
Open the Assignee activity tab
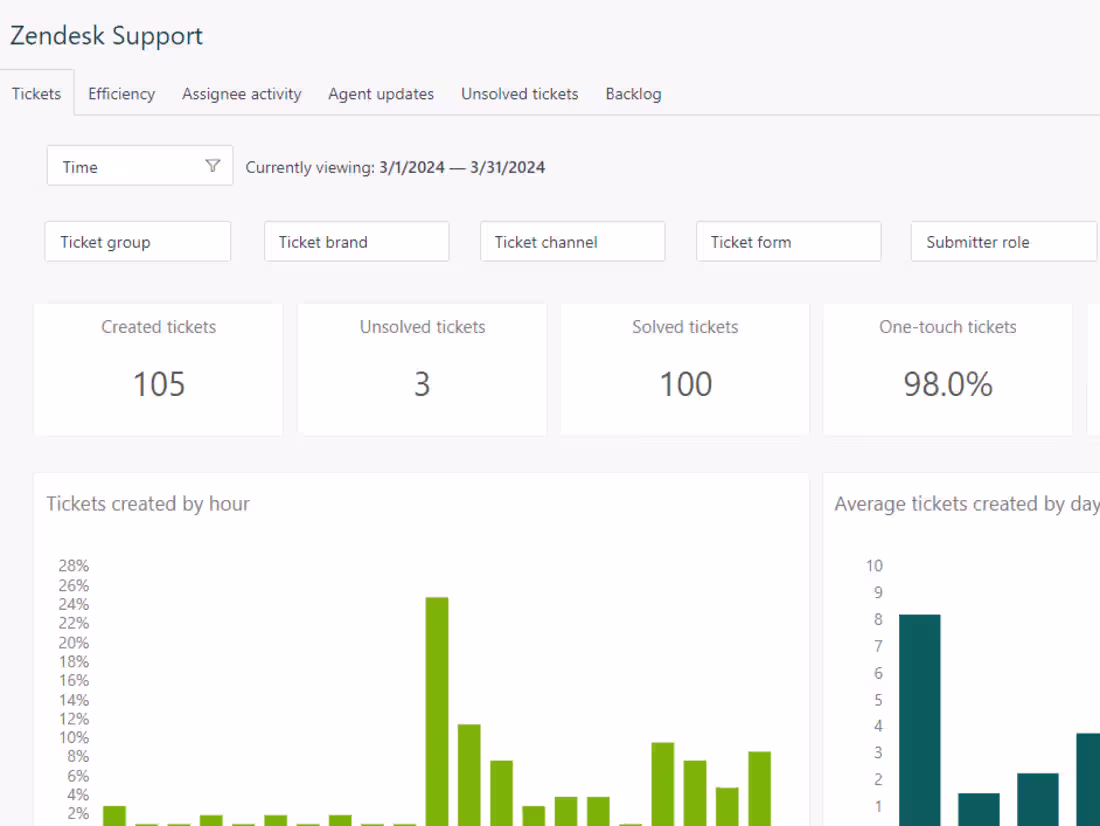pos(241,94)
